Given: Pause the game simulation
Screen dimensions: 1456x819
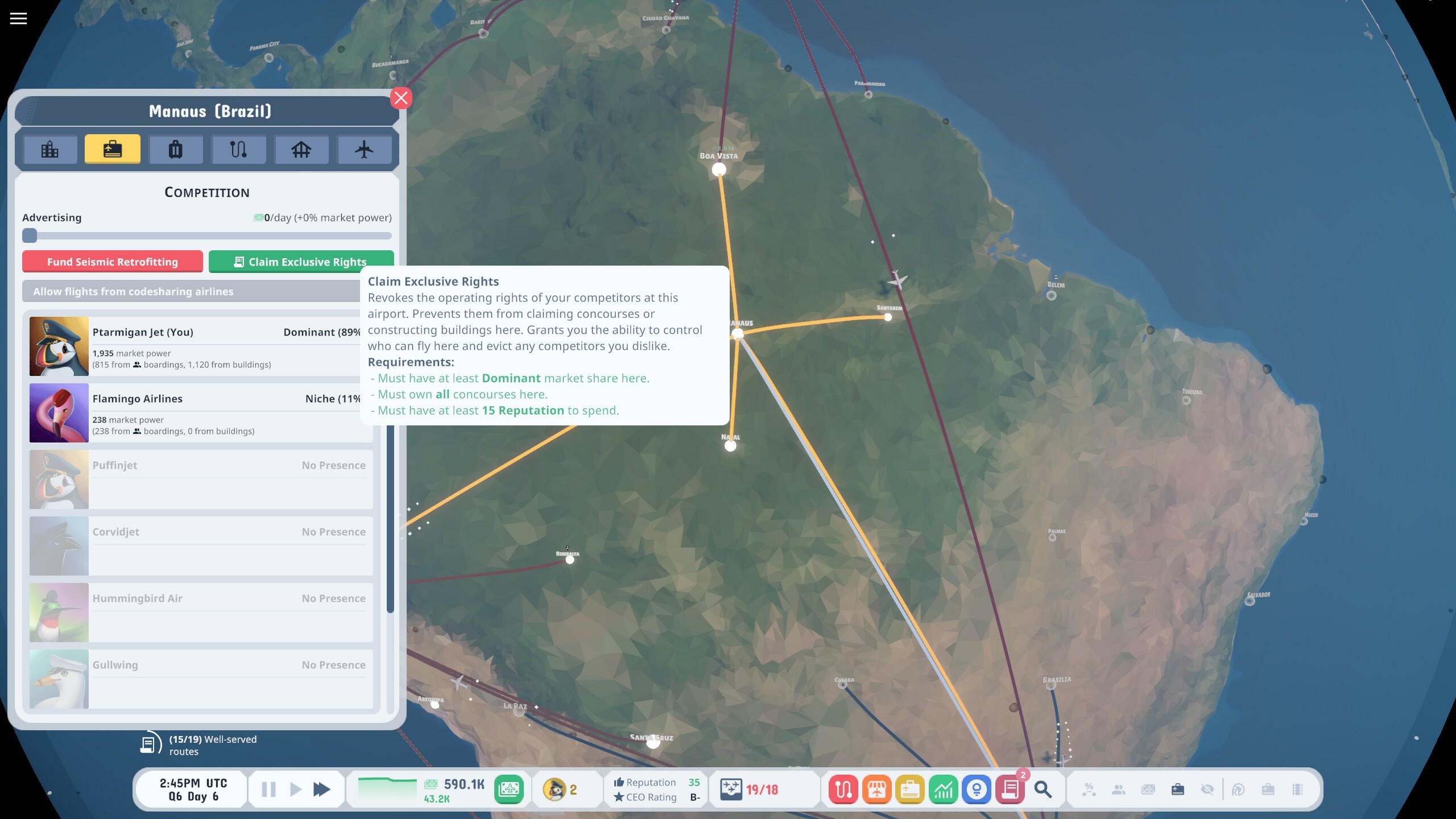Looking at the screenshot, I should pos(267,789).
